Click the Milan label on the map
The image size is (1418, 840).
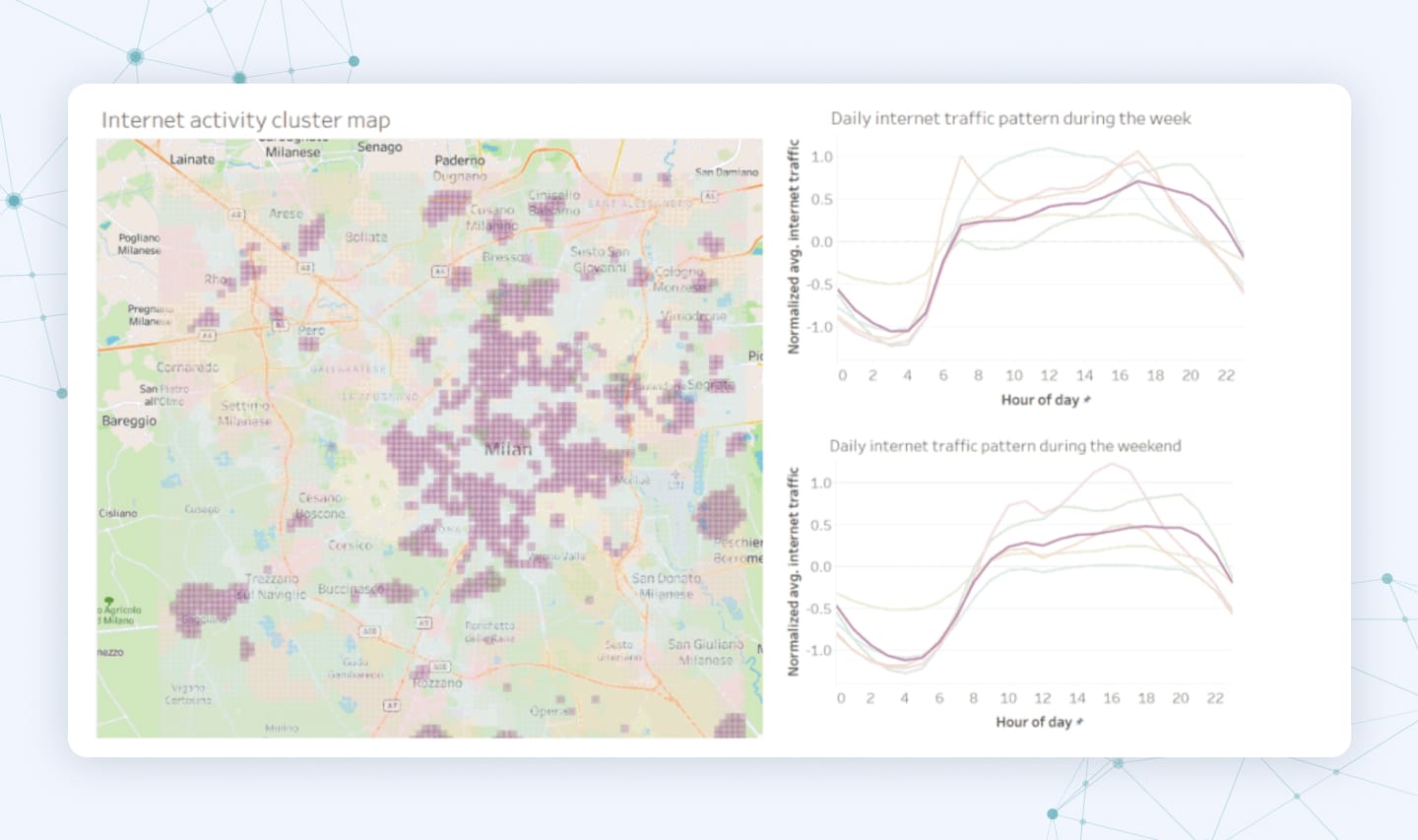tap(508, 449)
